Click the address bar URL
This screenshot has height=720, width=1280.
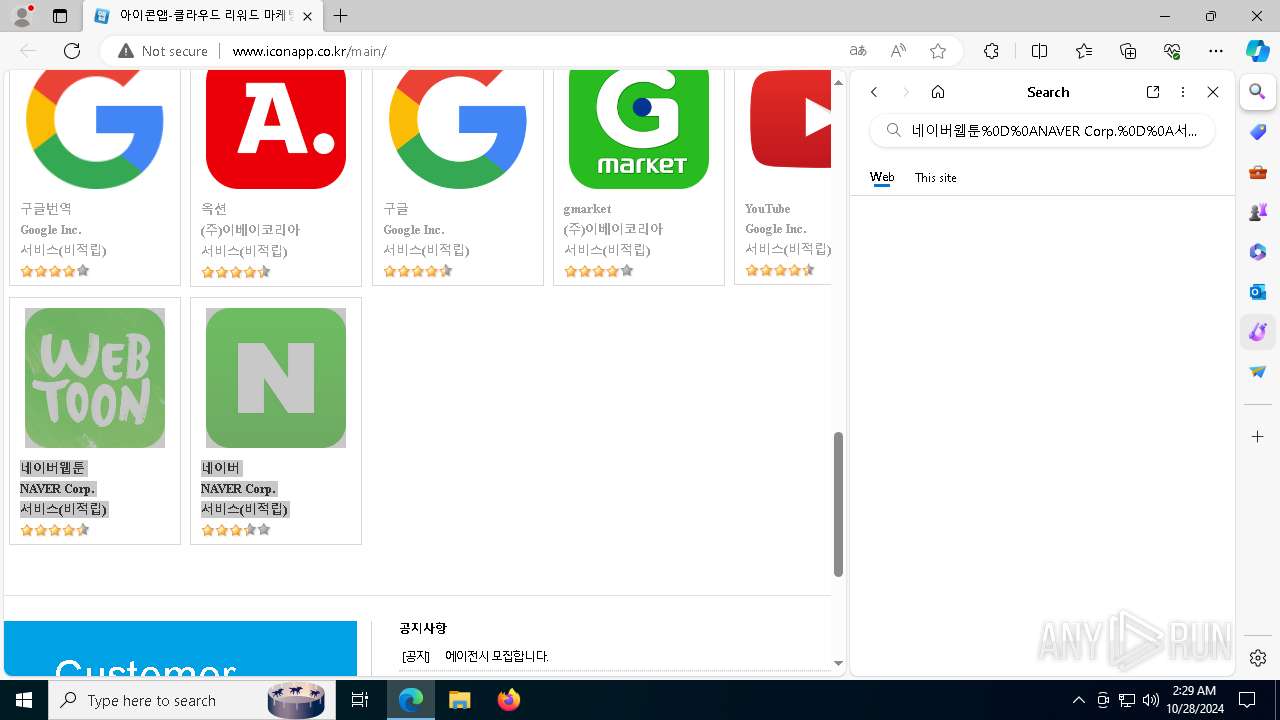coord(309,51)
